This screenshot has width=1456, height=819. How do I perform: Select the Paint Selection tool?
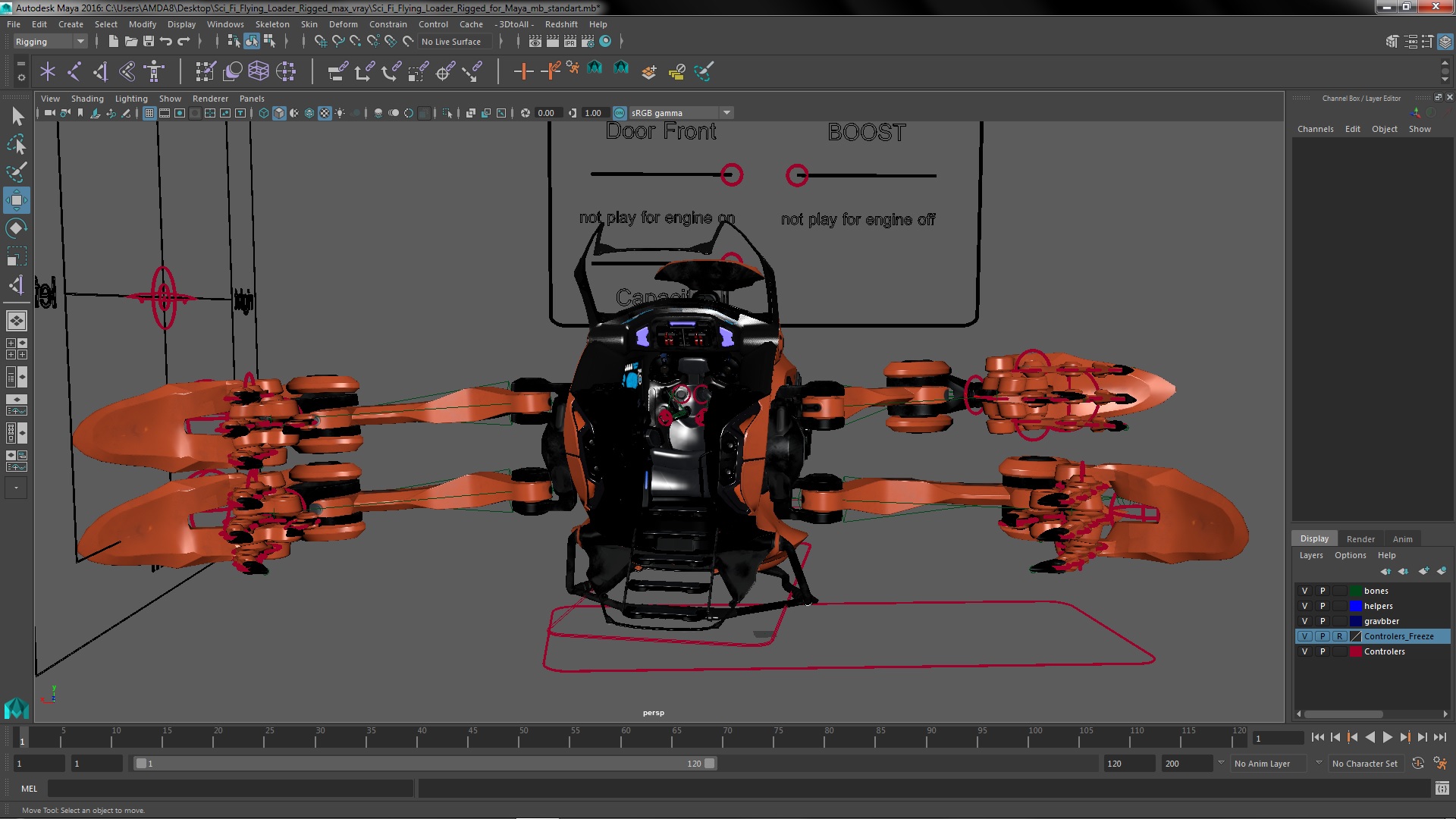(x=17, y=171)
